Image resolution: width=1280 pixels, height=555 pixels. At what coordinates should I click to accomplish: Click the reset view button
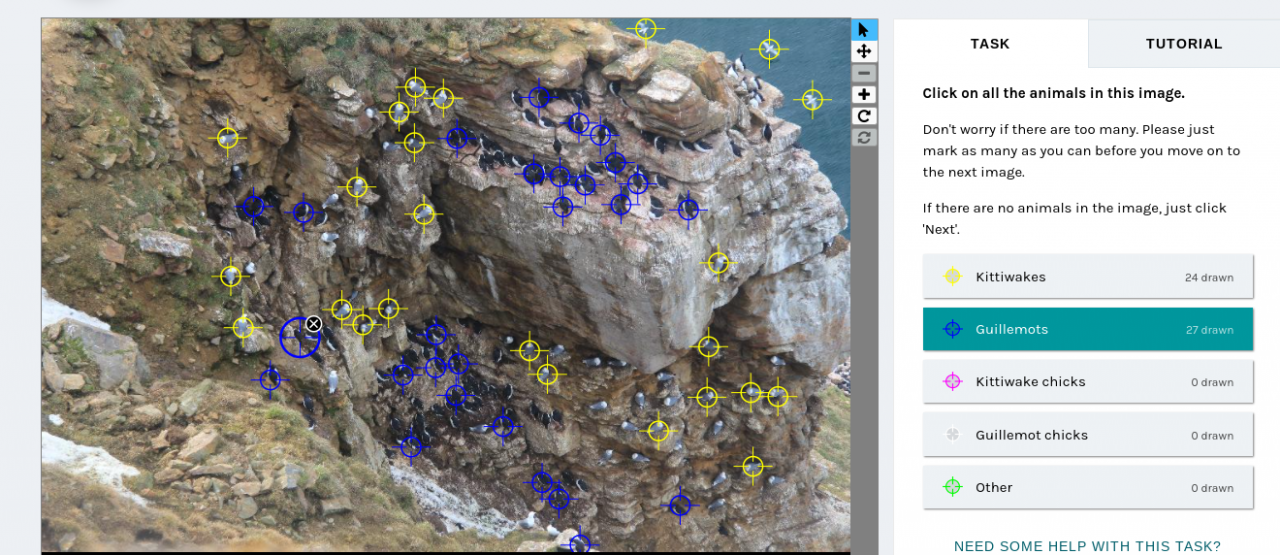tap(864, 136)
